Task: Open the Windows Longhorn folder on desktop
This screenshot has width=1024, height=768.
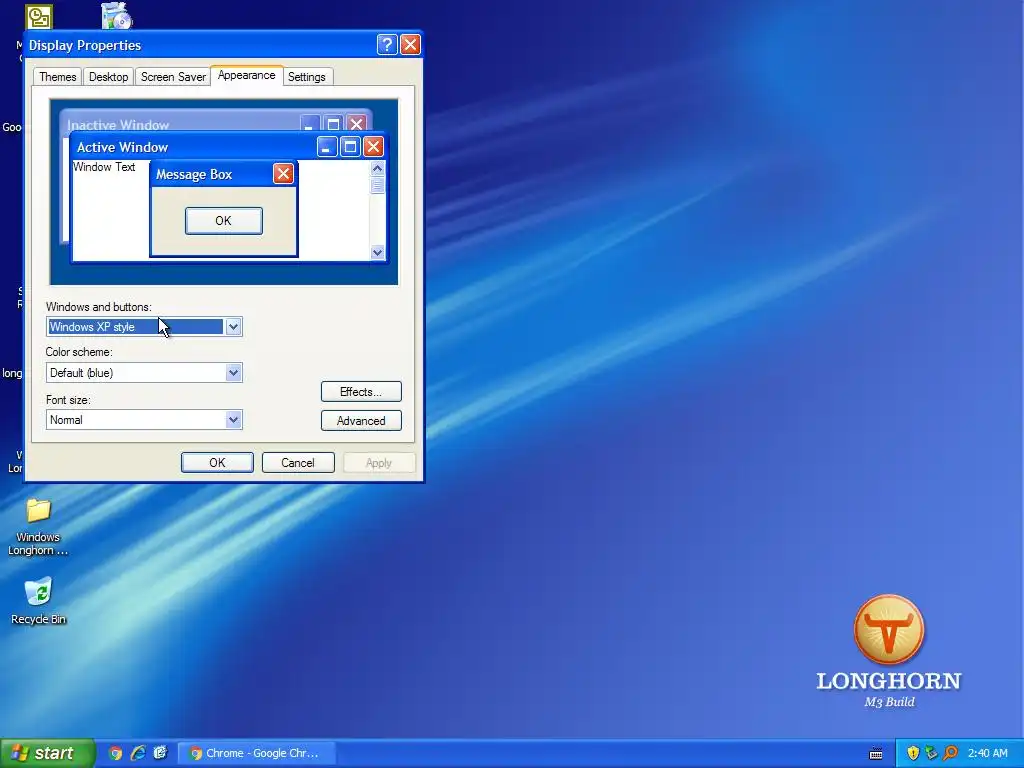Action: (38, 526)
